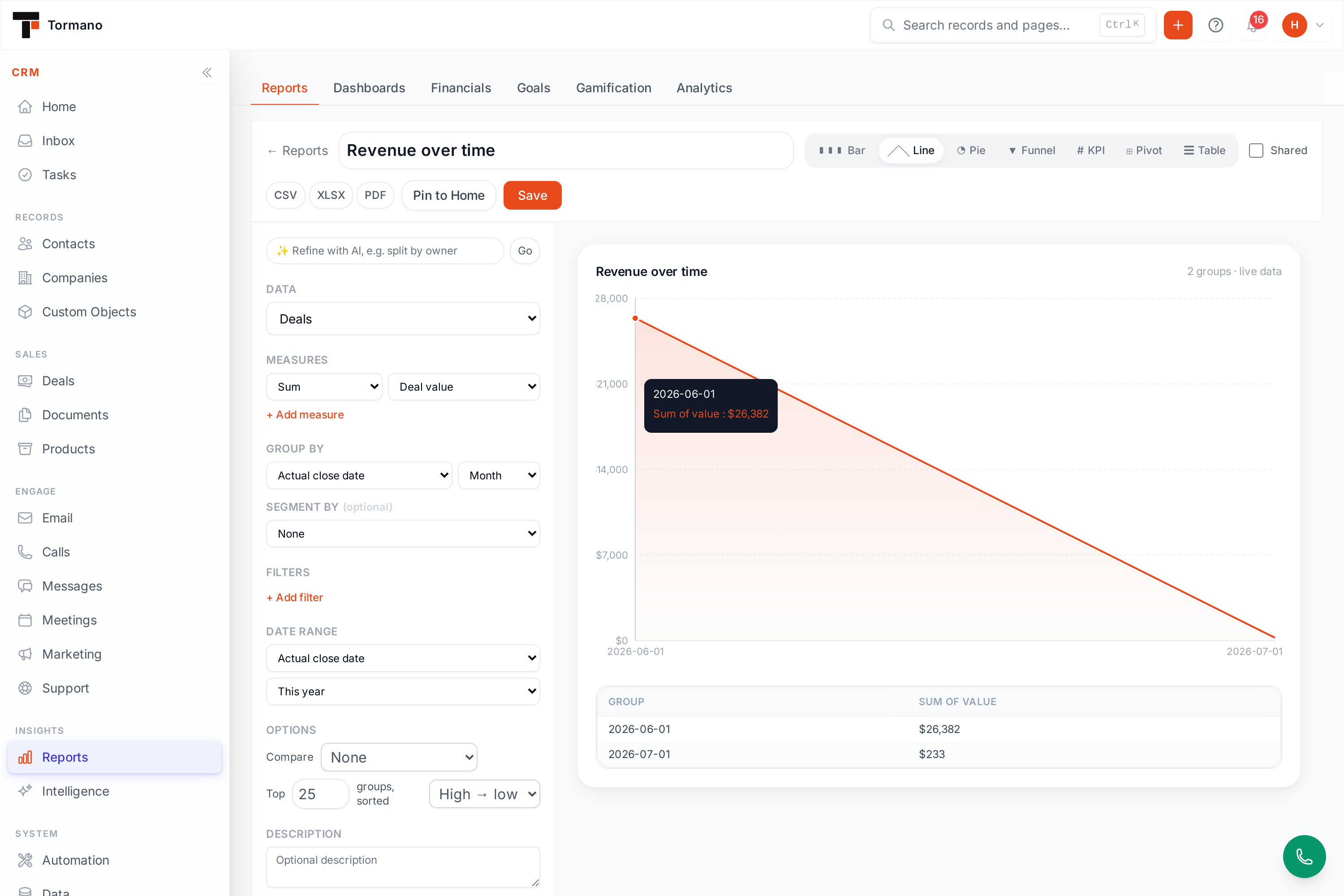Viewport: 1344px width, 896px height.
Task: Open Home from the sidebar
Action: coord(114,107)
